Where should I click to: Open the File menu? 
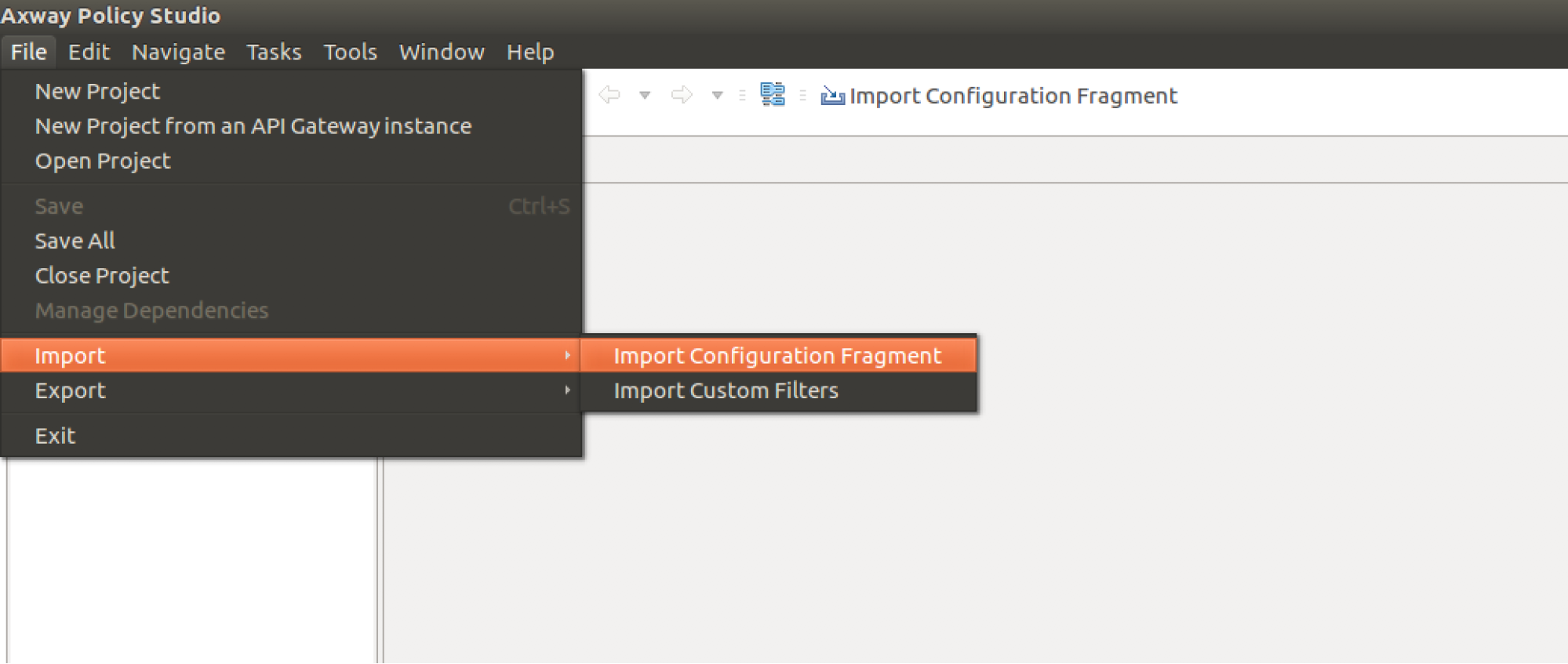pyautogui.click(x=28, y=52)
